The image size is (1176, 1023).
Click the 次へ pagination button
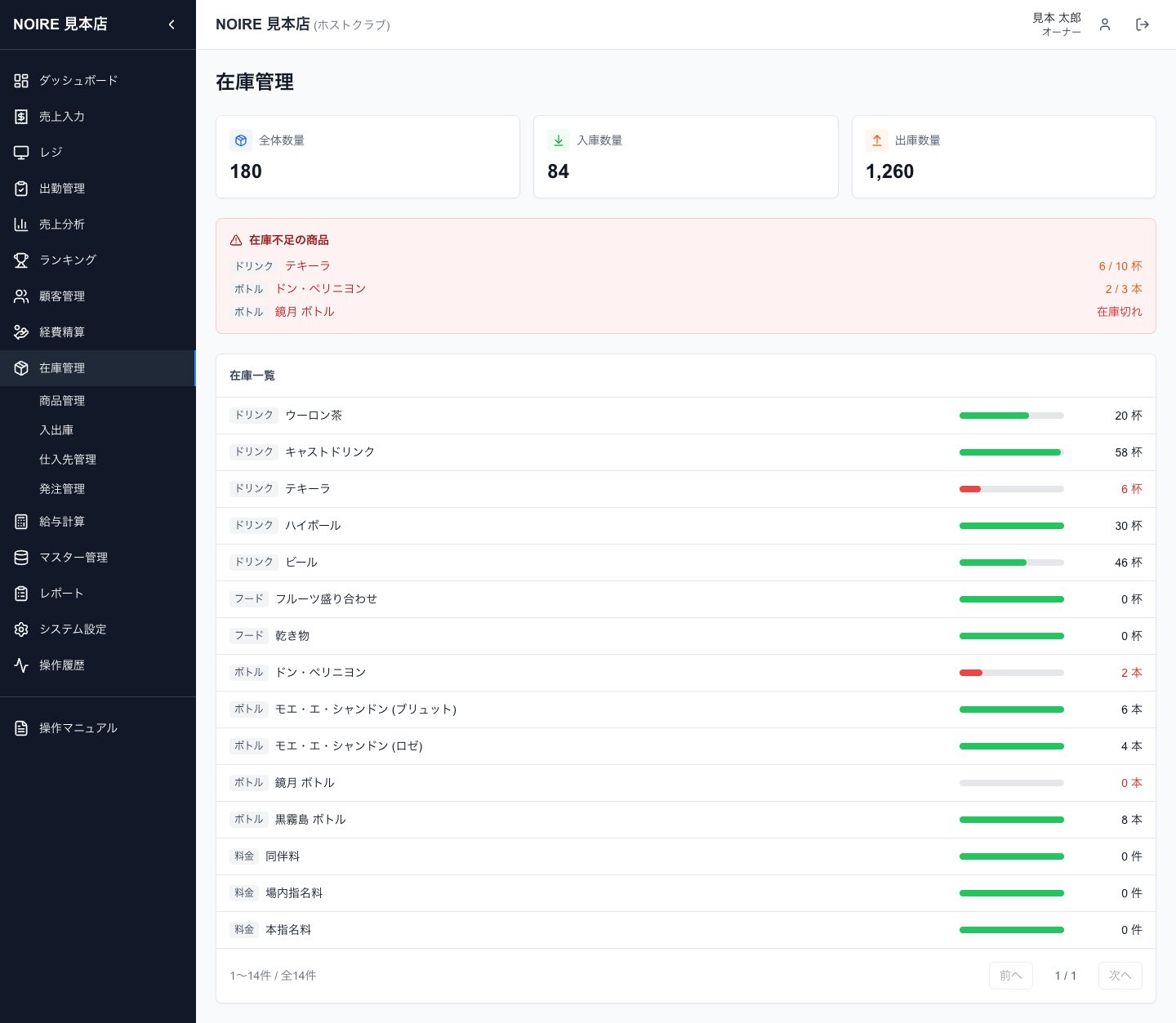click(x=1120, y=976)
